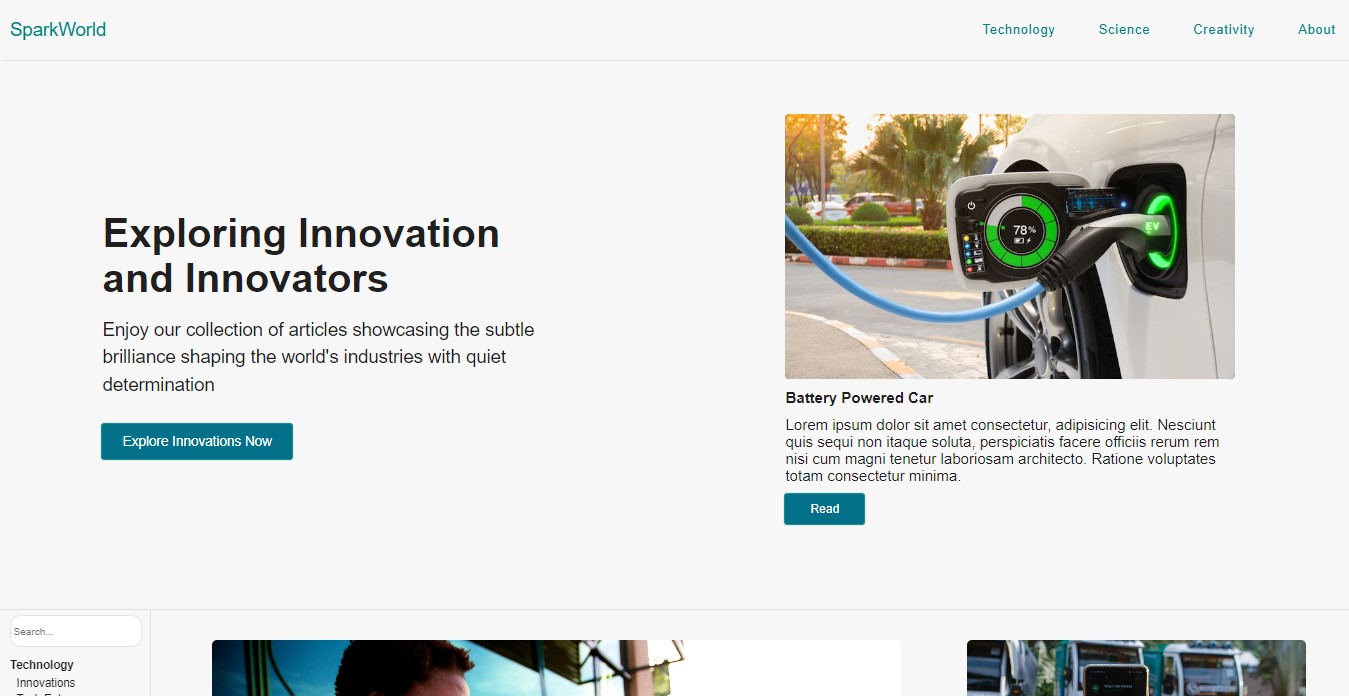Click the Exploring Innovation and Innovators heading
1349x696 pixels.
(x=301, y=256)
